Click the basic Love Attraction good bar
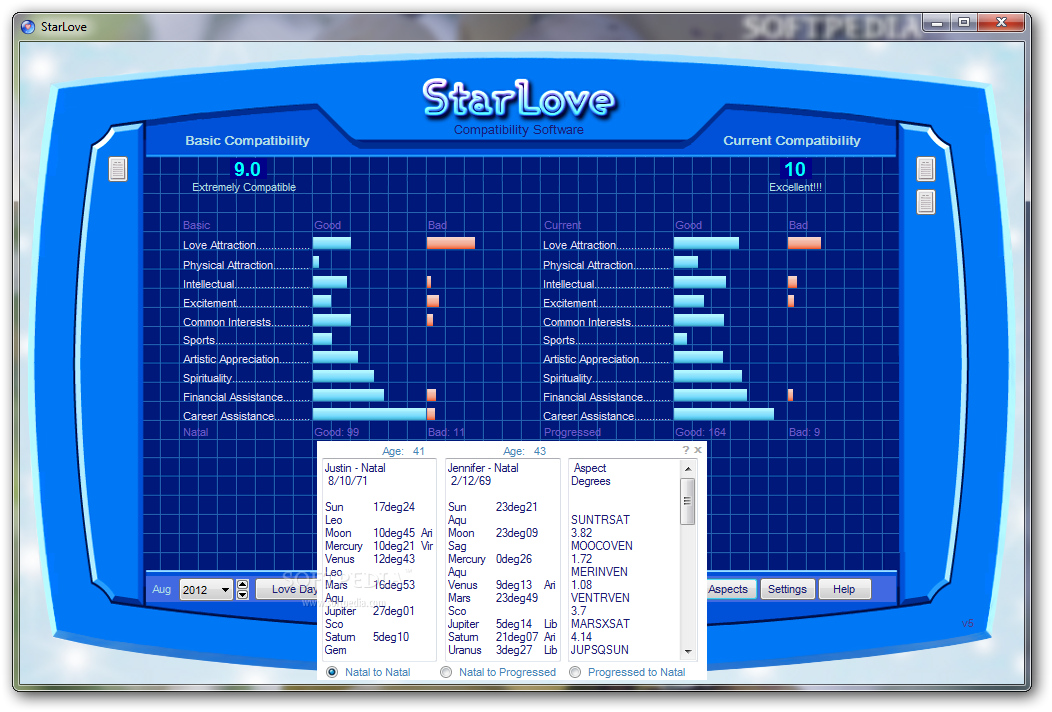 (331, 243)
